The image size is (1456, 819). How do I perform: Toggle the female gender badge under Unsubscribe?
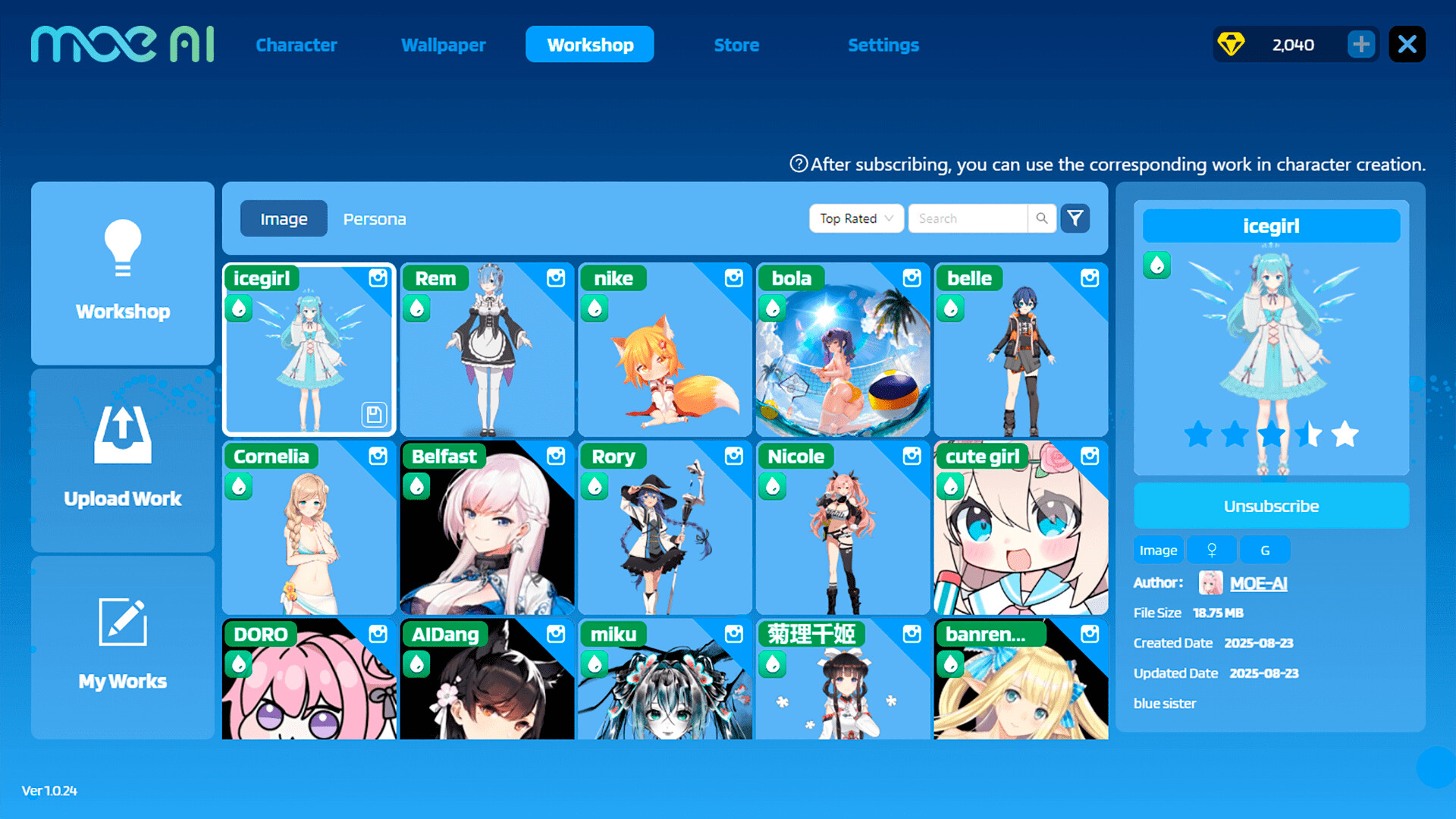[x=1212, y=549]
